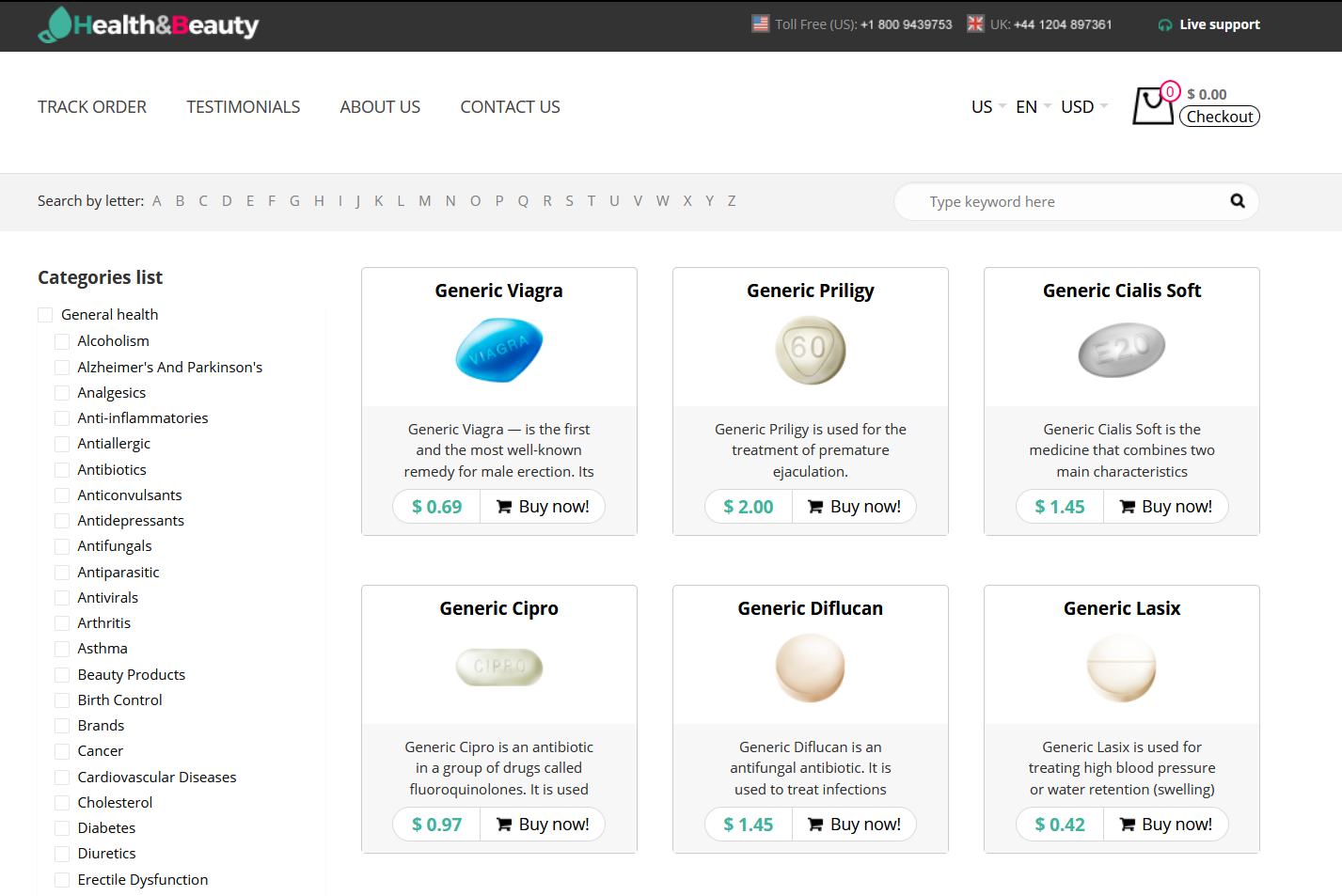Open the About Us page

pyautogui.click(x=380, y=107)
